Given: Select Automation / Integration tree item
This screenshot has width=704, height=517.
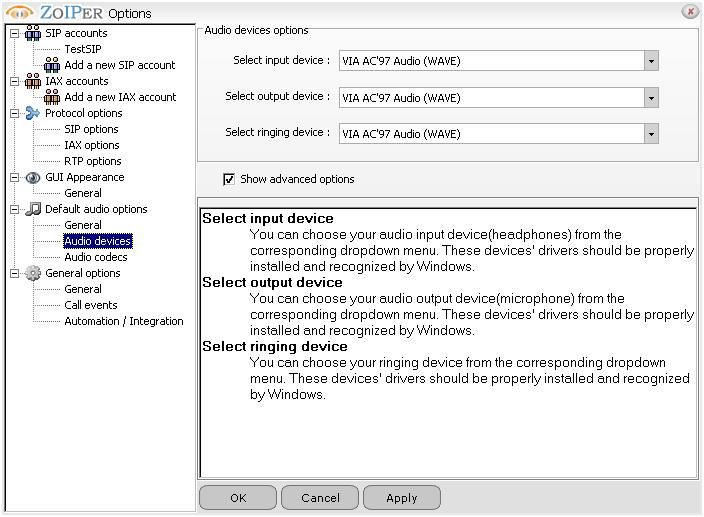Looking at the screenshot, I should [124, 321].
